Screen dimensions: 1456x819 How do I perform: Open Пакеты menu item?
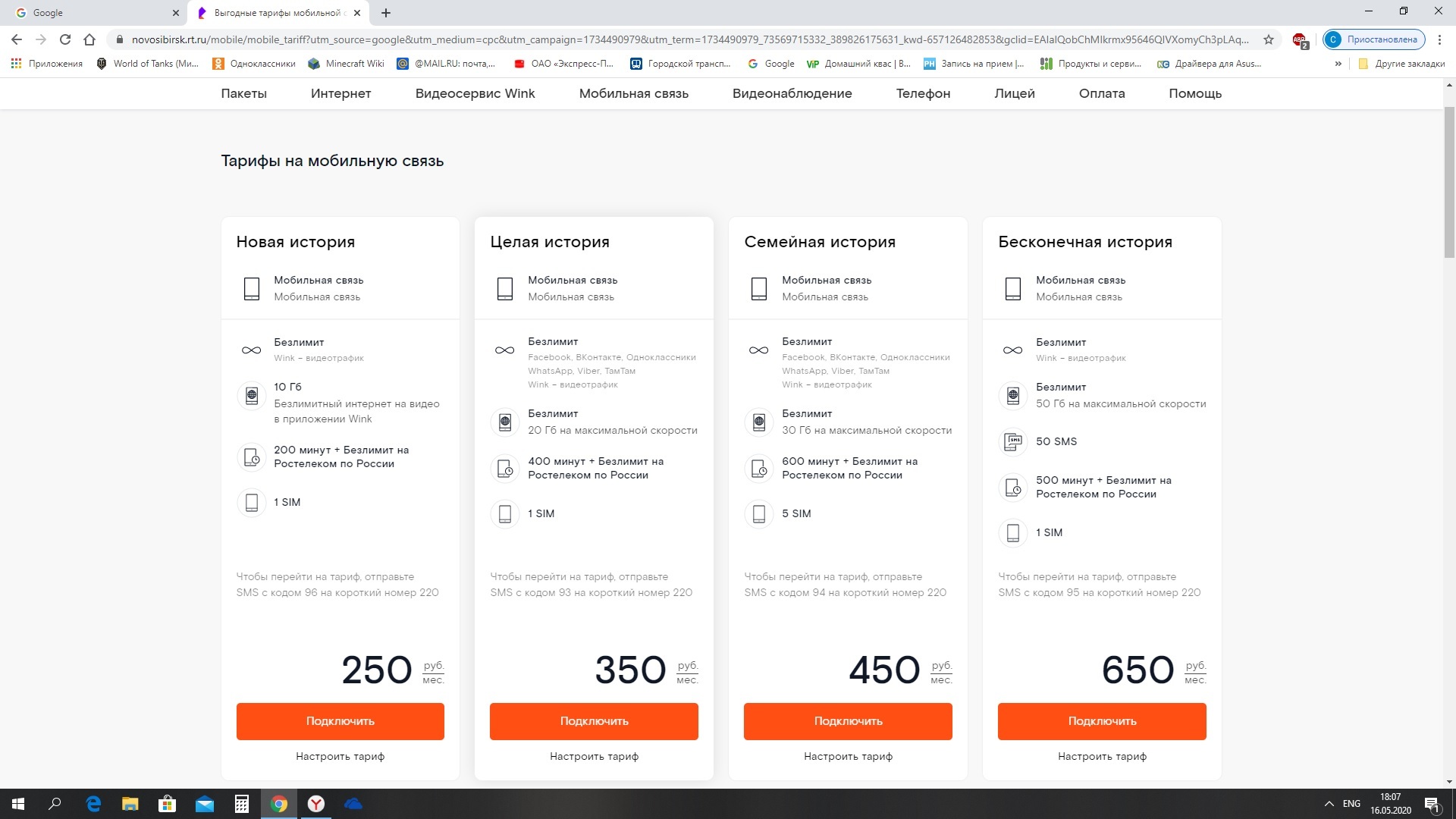(x=244, y=93)
